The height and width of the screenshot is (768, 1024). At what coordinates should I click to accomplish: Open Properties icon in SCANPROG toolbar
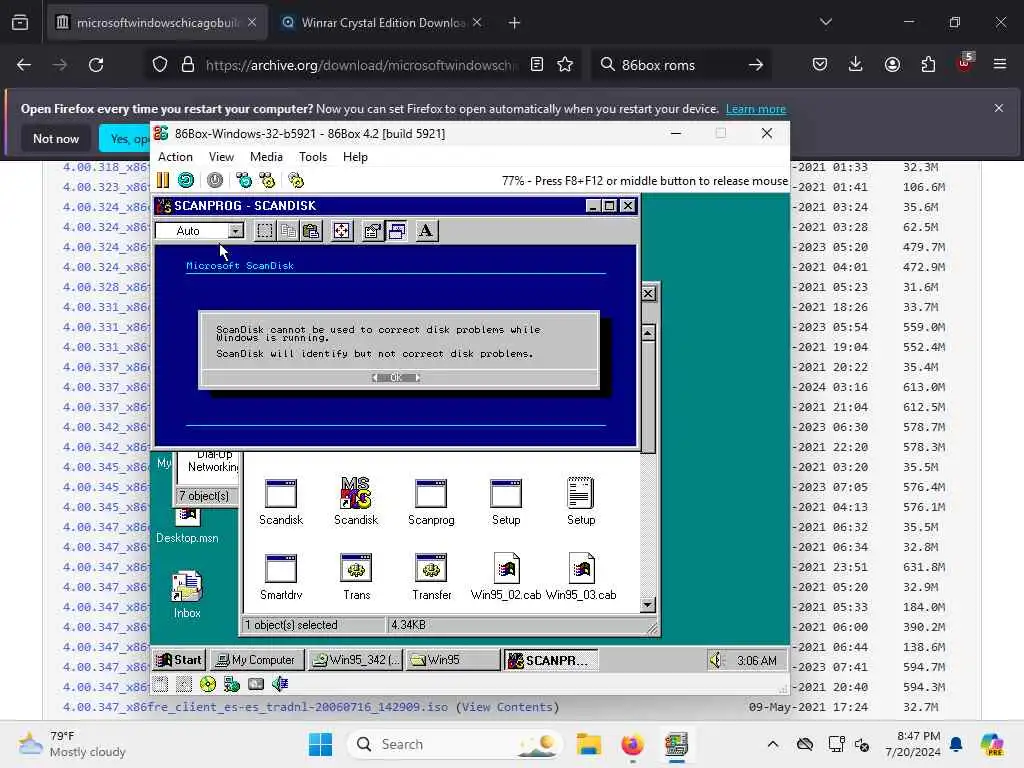pos(372,231)
